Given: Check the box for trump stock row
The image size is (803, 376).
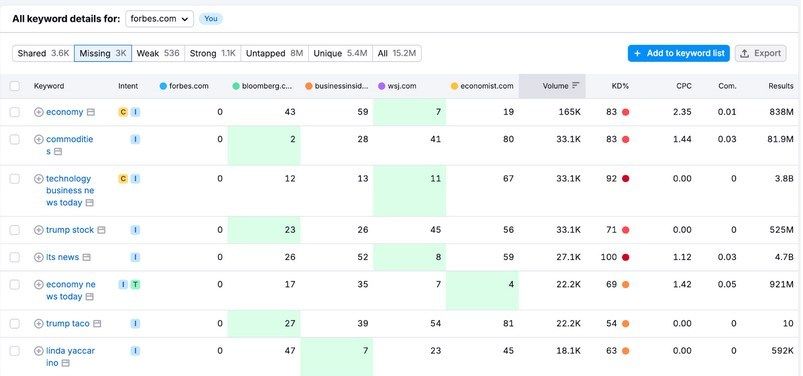Looking at the screenshot, I should tap(15, 230).
